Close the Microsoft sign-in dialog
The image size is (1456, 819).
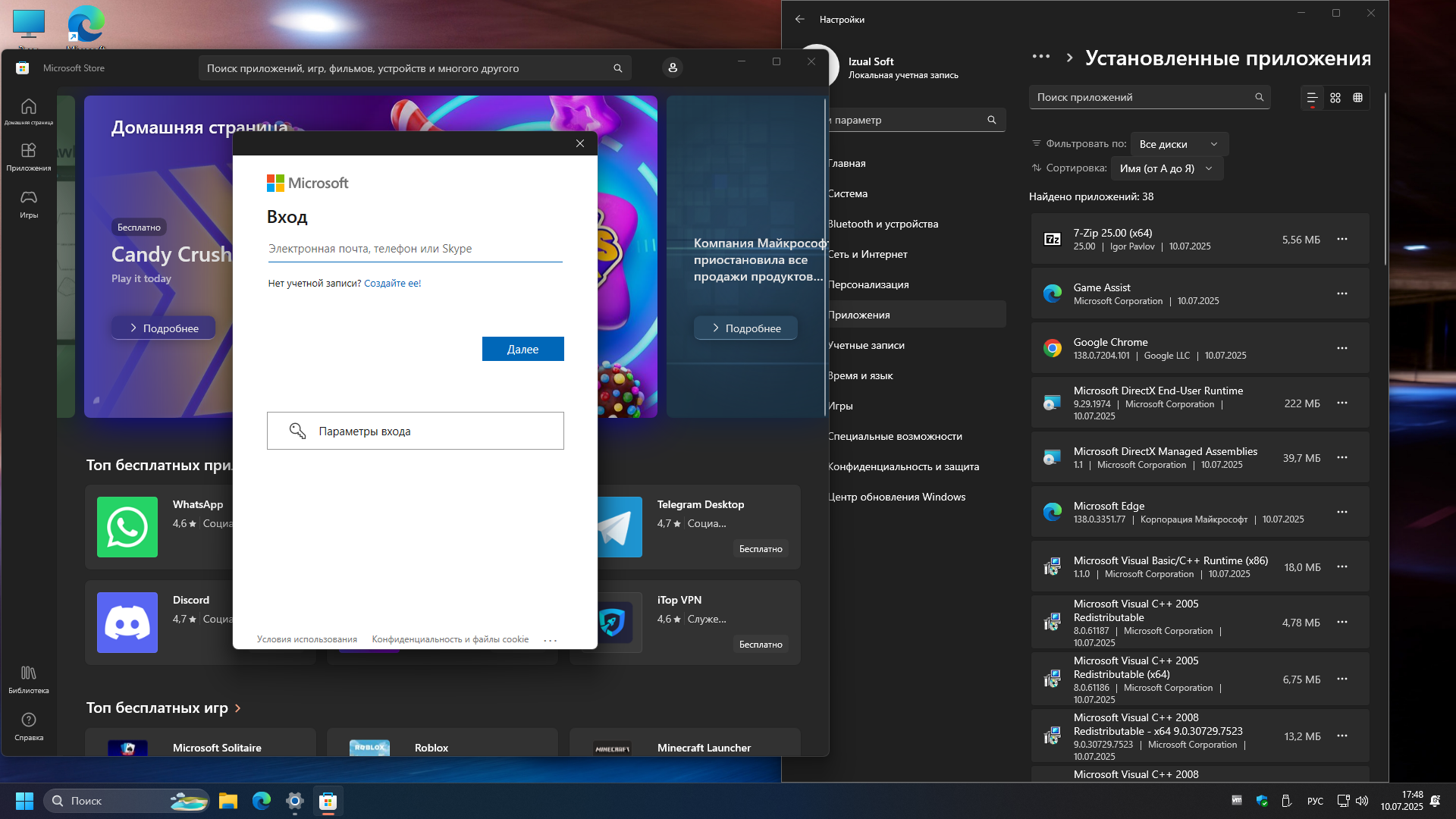580,143
